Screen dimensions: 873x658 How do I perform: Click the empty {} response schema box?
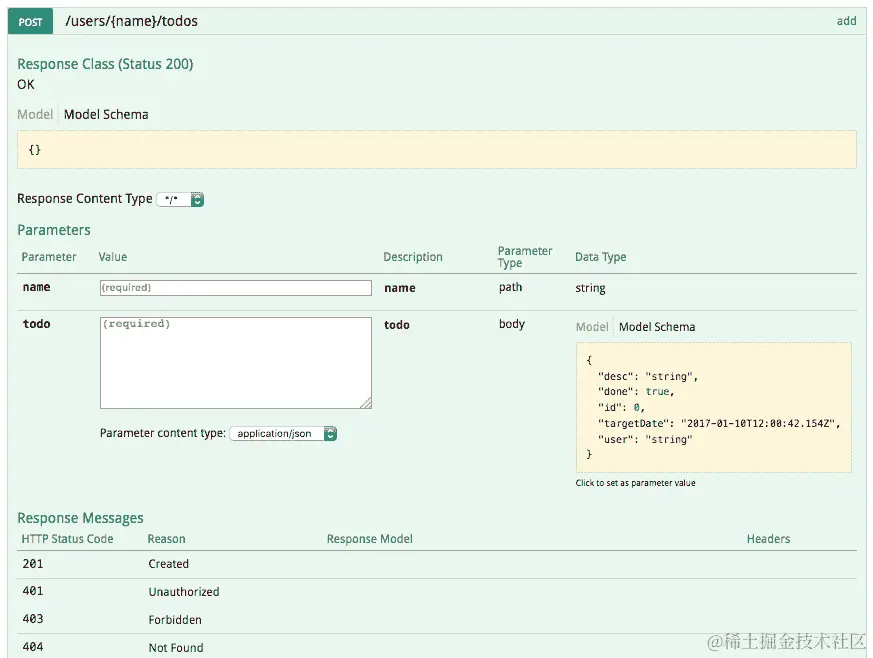click(436, 149)
